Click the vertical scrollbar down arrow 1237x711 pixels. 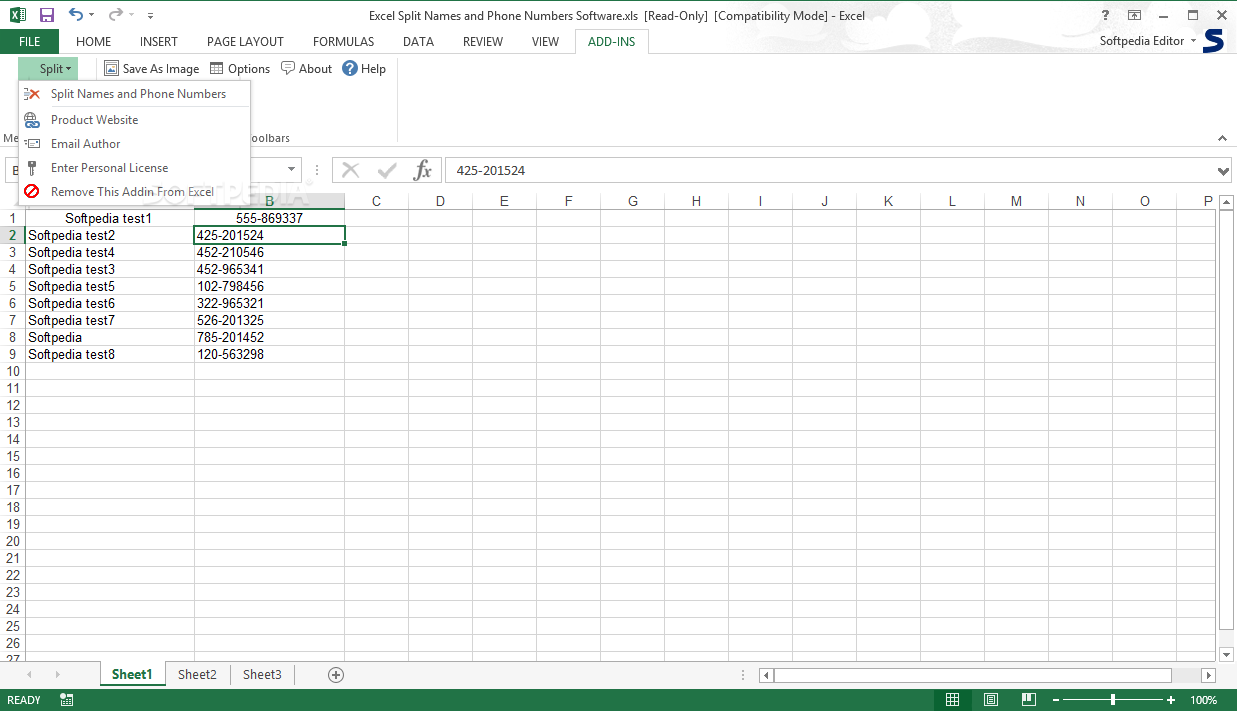[1227, 654]
